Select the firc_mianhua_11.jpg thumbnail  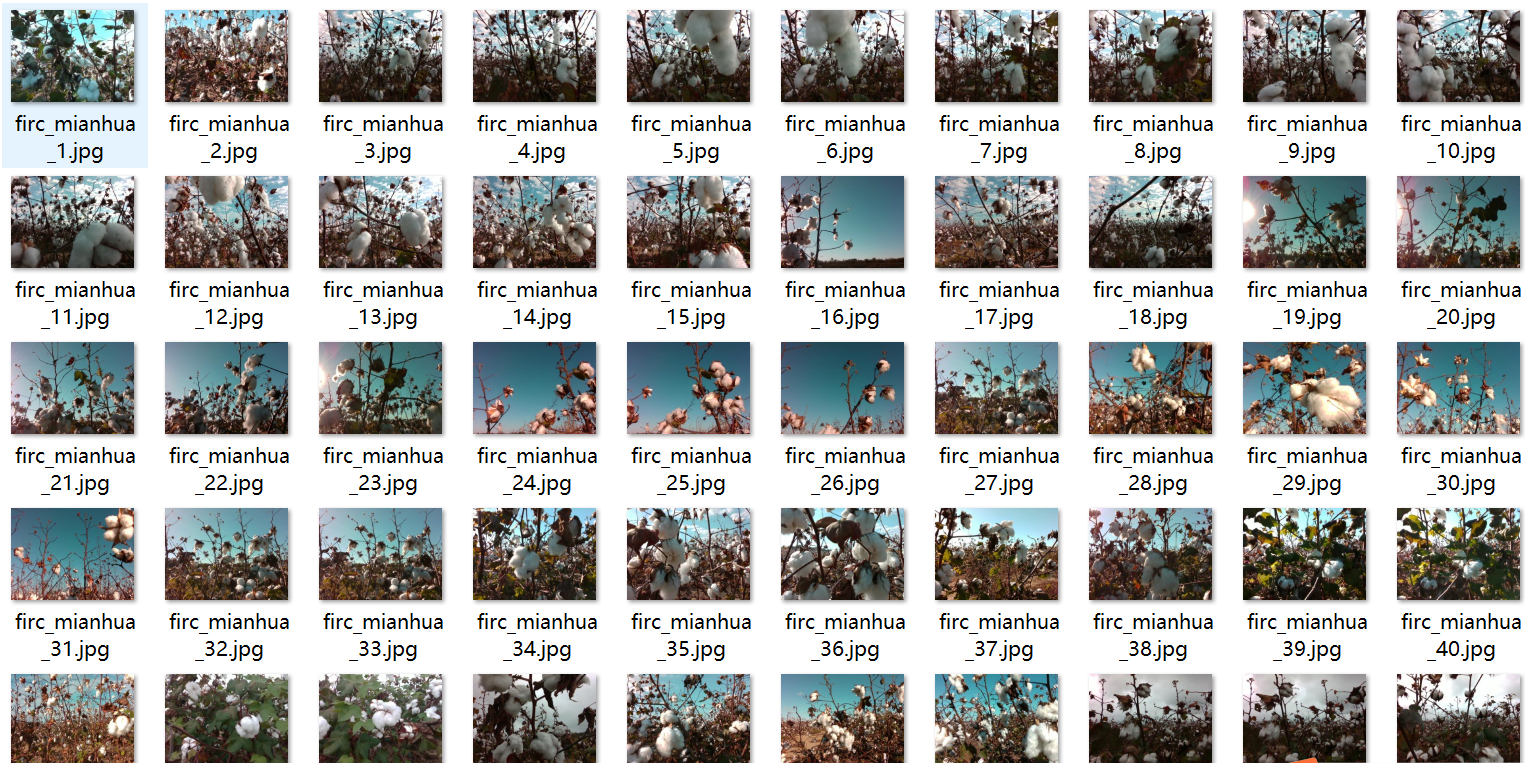tap(73, 222)
